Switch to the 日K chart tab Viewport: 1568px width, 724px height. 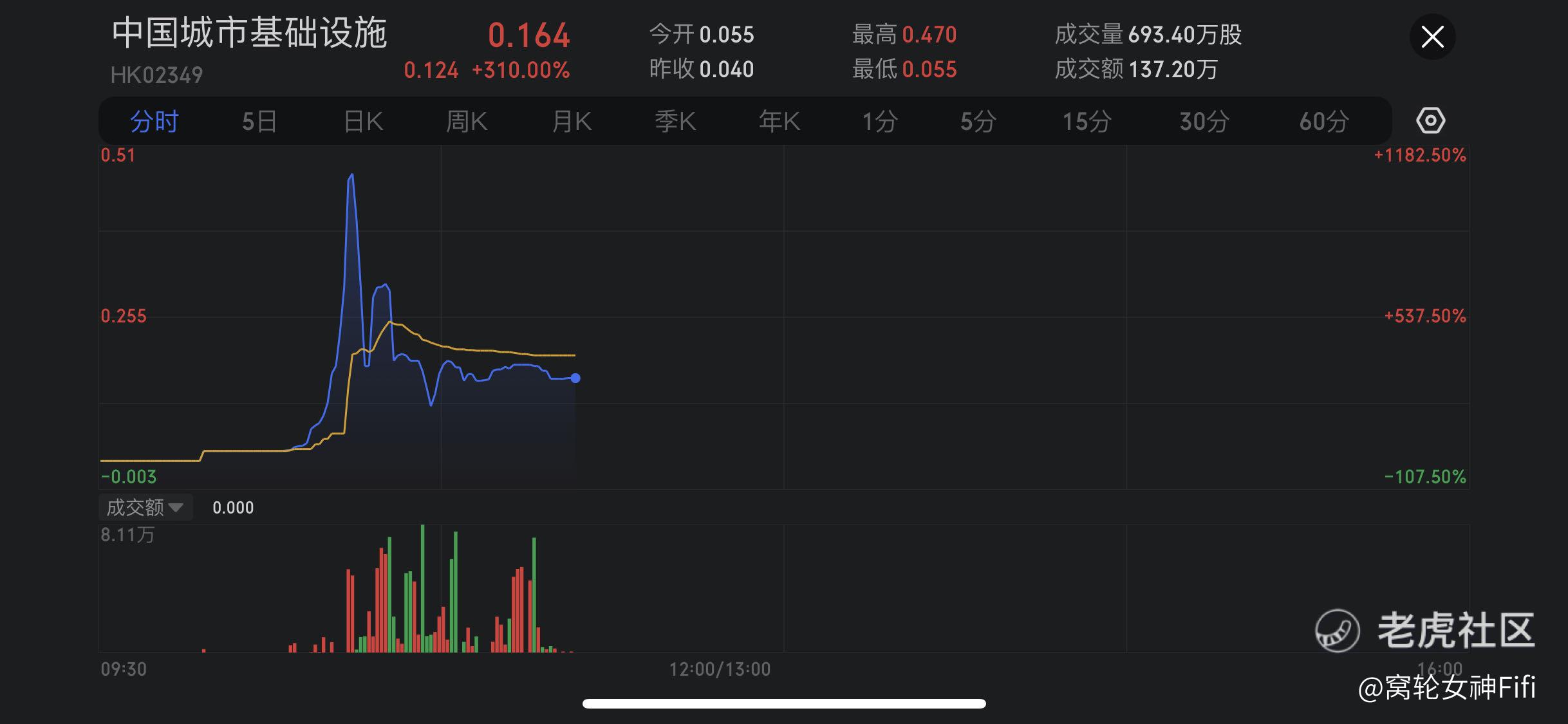(363, 121)
